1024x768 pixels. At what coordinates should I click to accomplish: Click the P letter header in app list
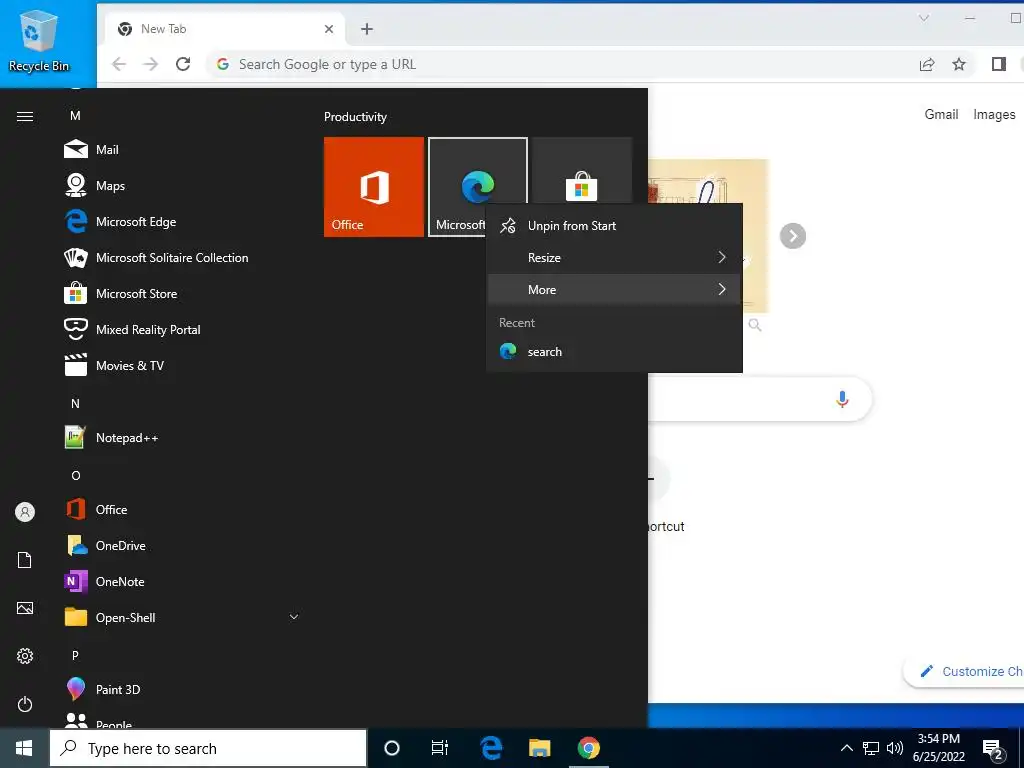click(x=75, y=655)
